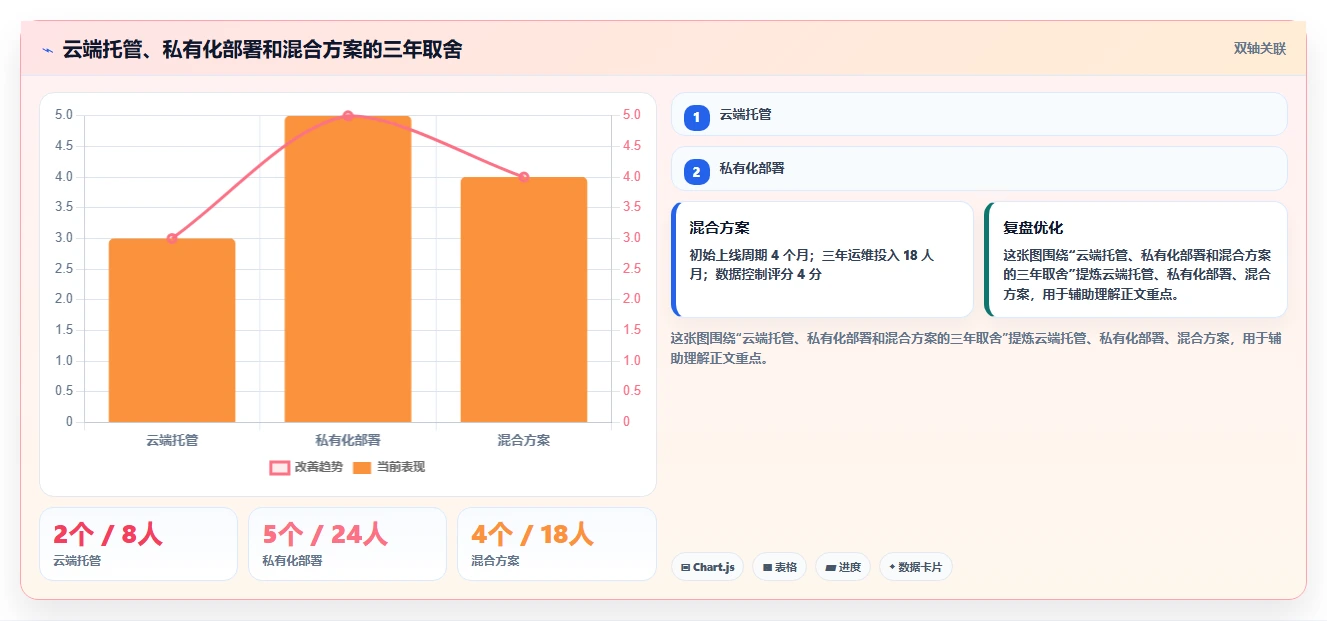
Task: Toggle the 改善趋势 legend entry
Action: 306,467
